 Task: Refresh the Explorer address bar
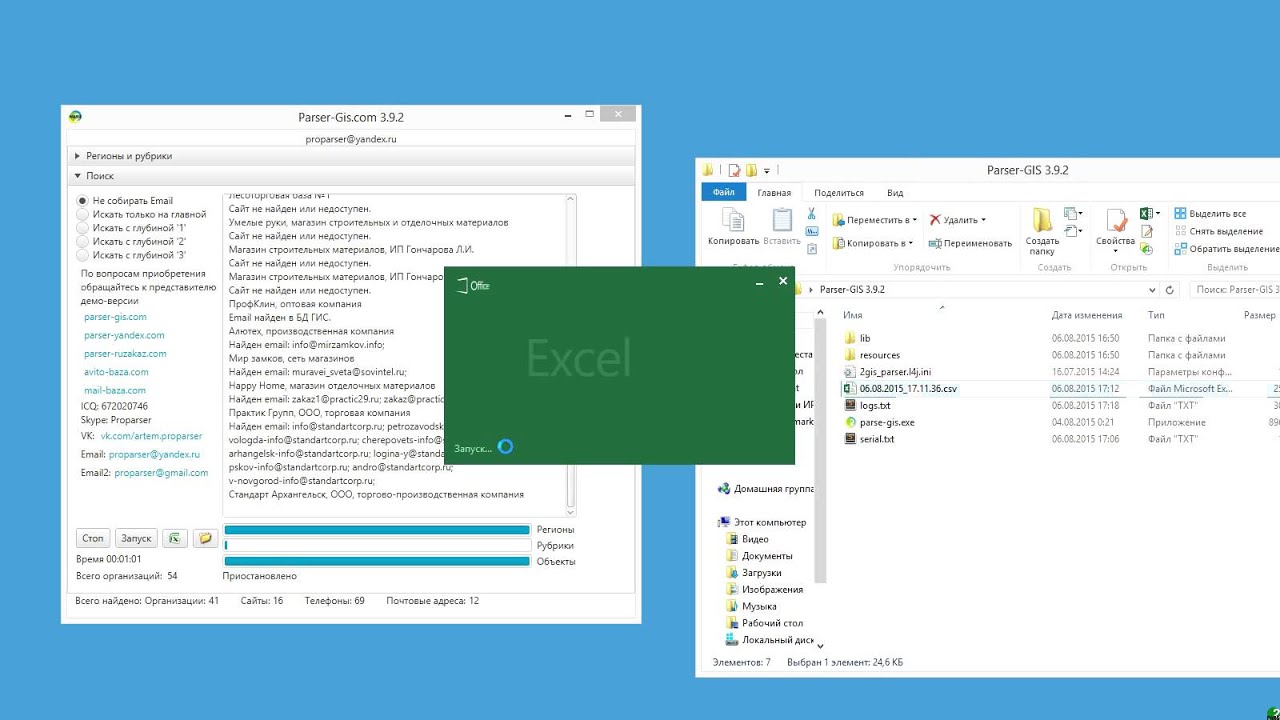[1169, 289]
